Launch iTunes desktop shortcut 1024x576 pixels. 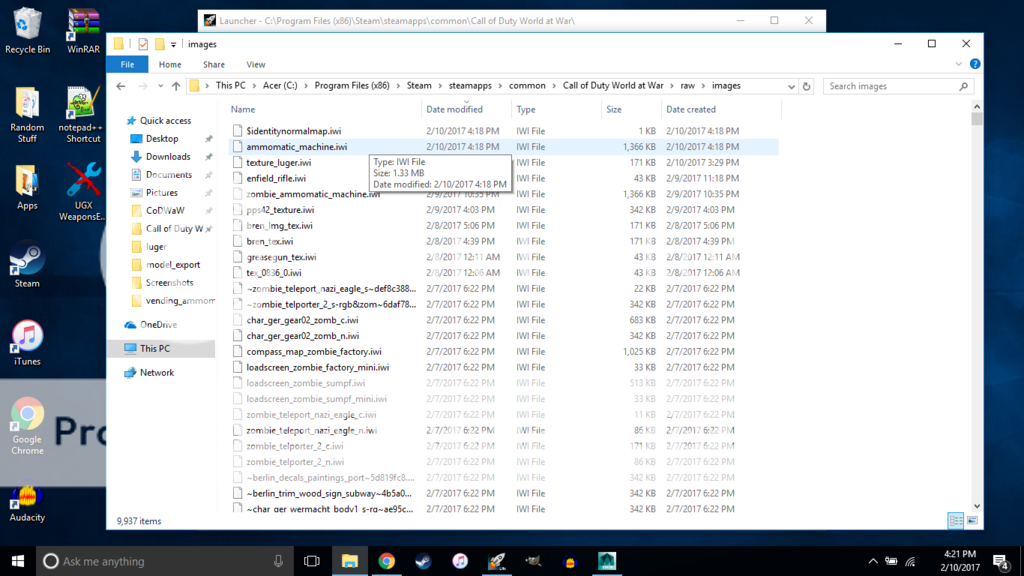[27, 343]
